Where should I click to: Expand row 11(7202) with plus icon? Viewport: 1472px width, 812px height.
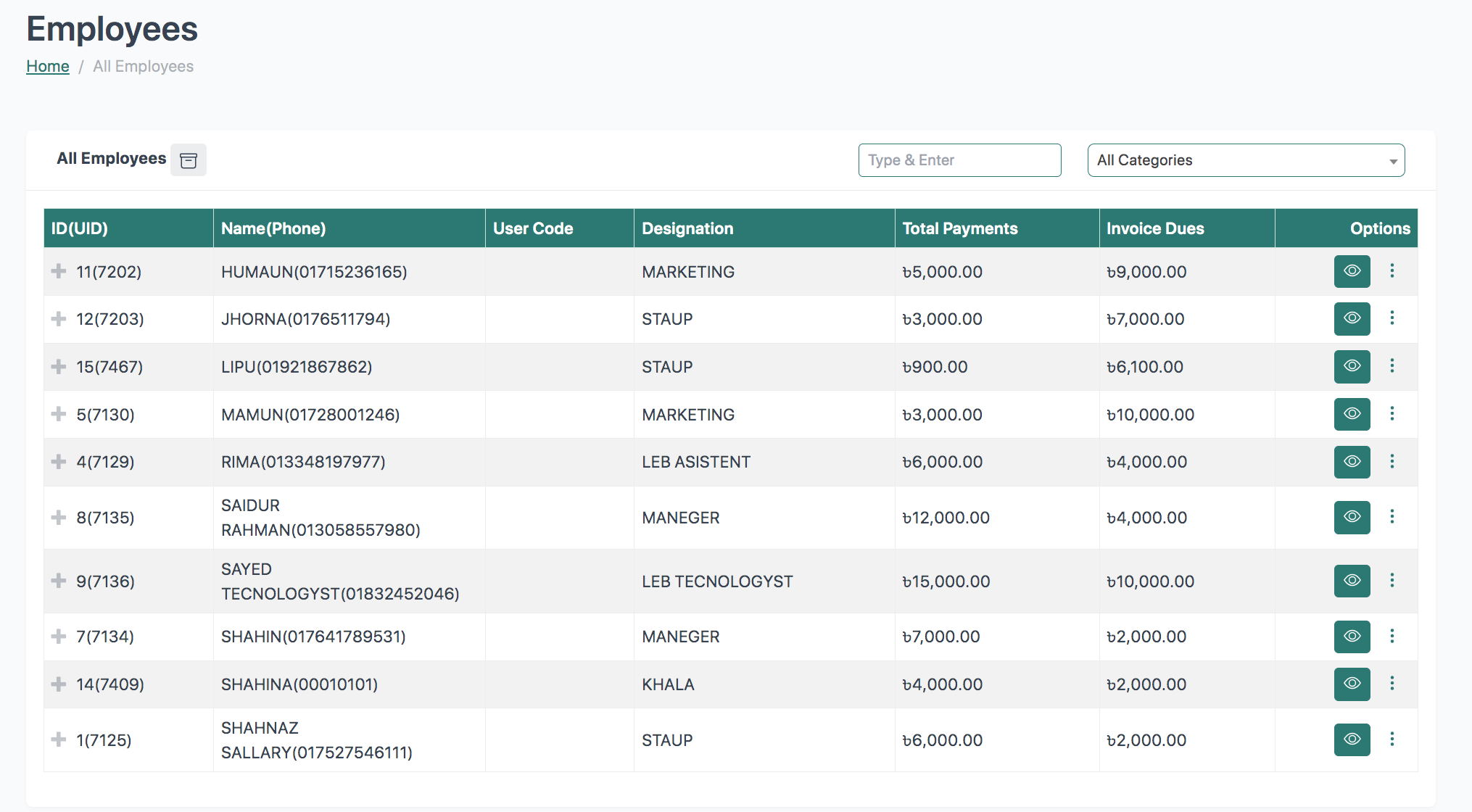(59, 271)
